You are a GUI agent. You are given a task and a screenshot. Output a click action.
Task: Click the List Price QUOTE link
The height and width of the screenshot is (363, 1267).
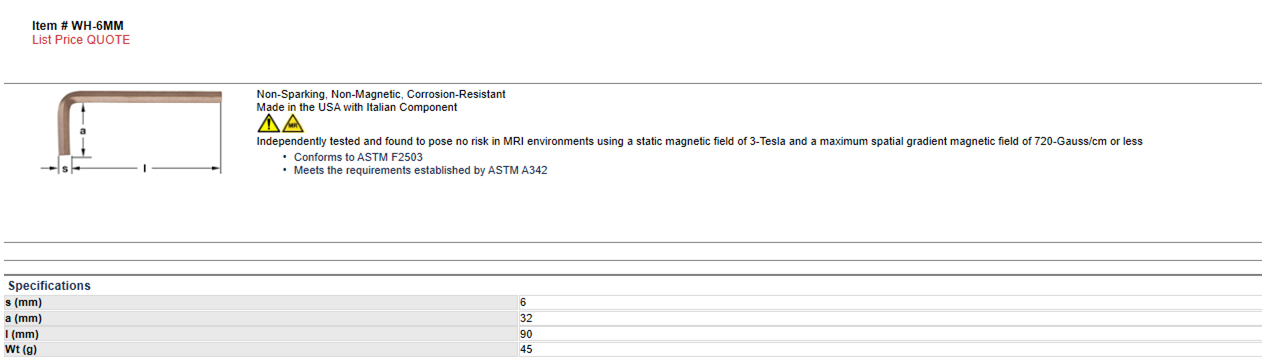click(x=81, y=40)
